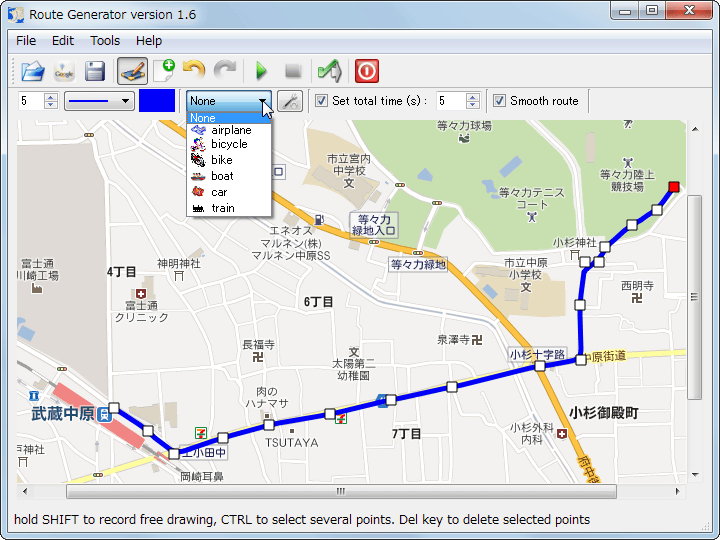The height and width of the screenshot is (540, 720).
Task: Create a new route with the plus icon
Action: (x=164, y=71)
